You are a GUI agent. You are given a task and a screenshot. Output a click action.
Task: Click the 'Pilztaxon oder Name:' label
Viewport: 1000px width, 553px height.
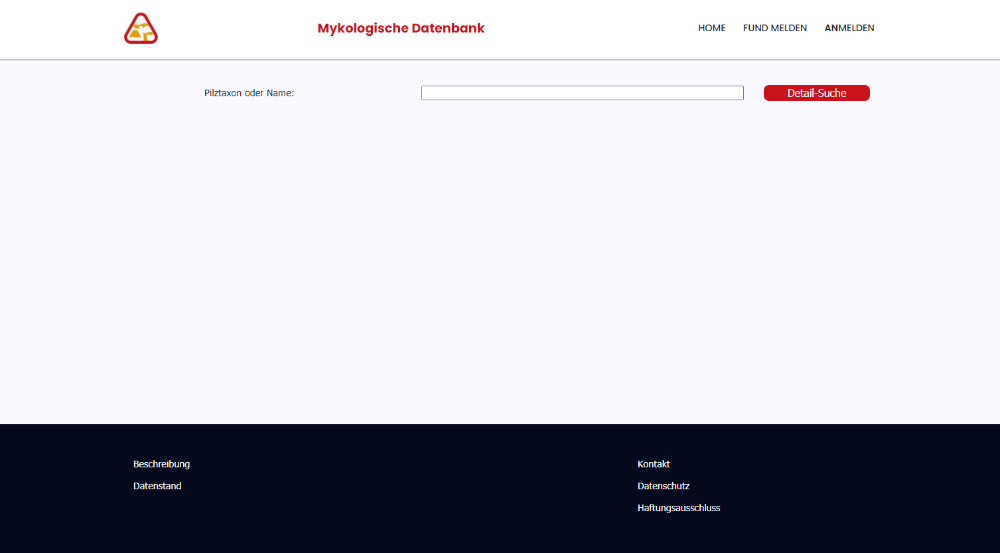(249, 93)
